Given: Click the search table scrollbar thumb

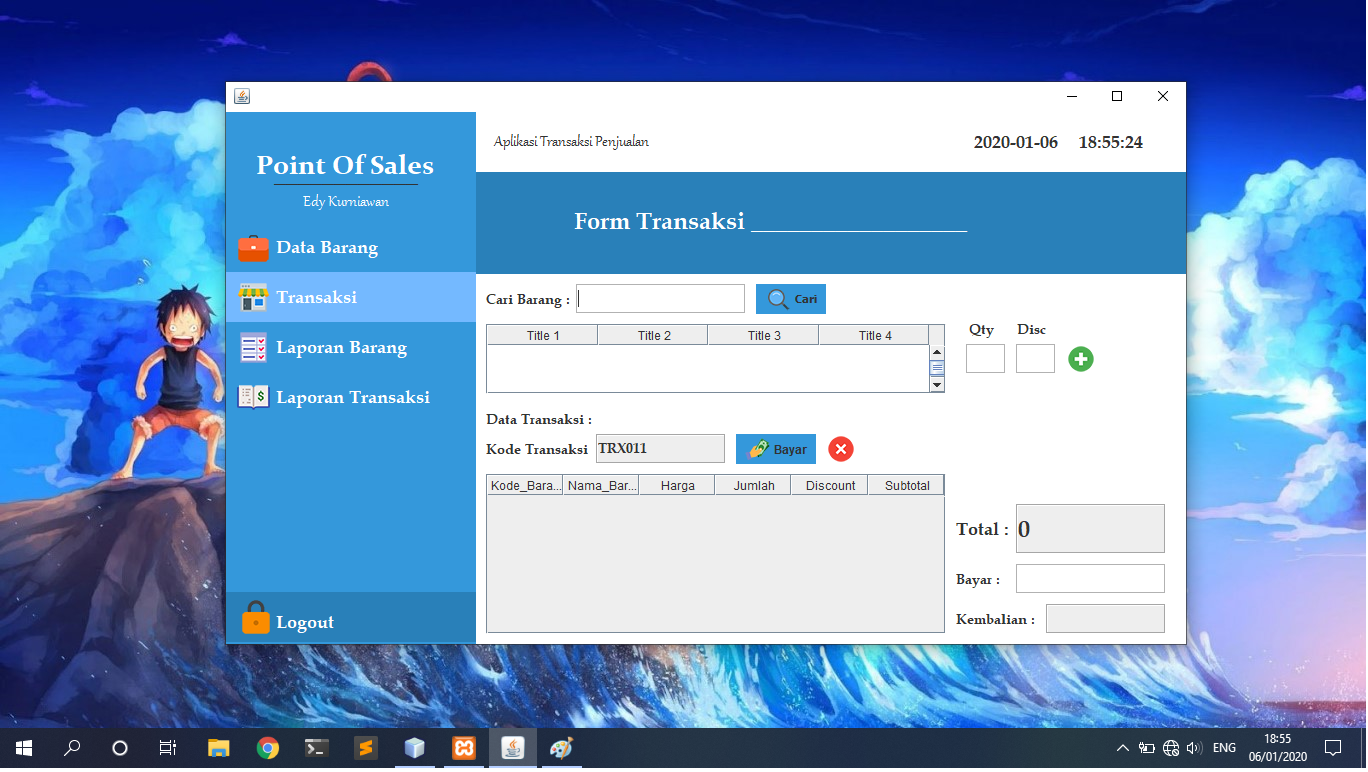Looking at the screenshot, I should pyautogui.click(x=937, y=368).
